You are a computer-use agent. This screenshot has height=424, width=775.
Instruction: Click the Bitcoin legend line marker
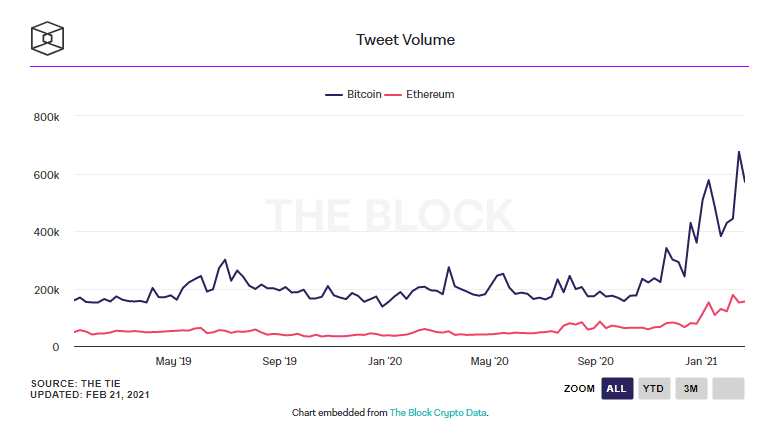pos(333,94)
